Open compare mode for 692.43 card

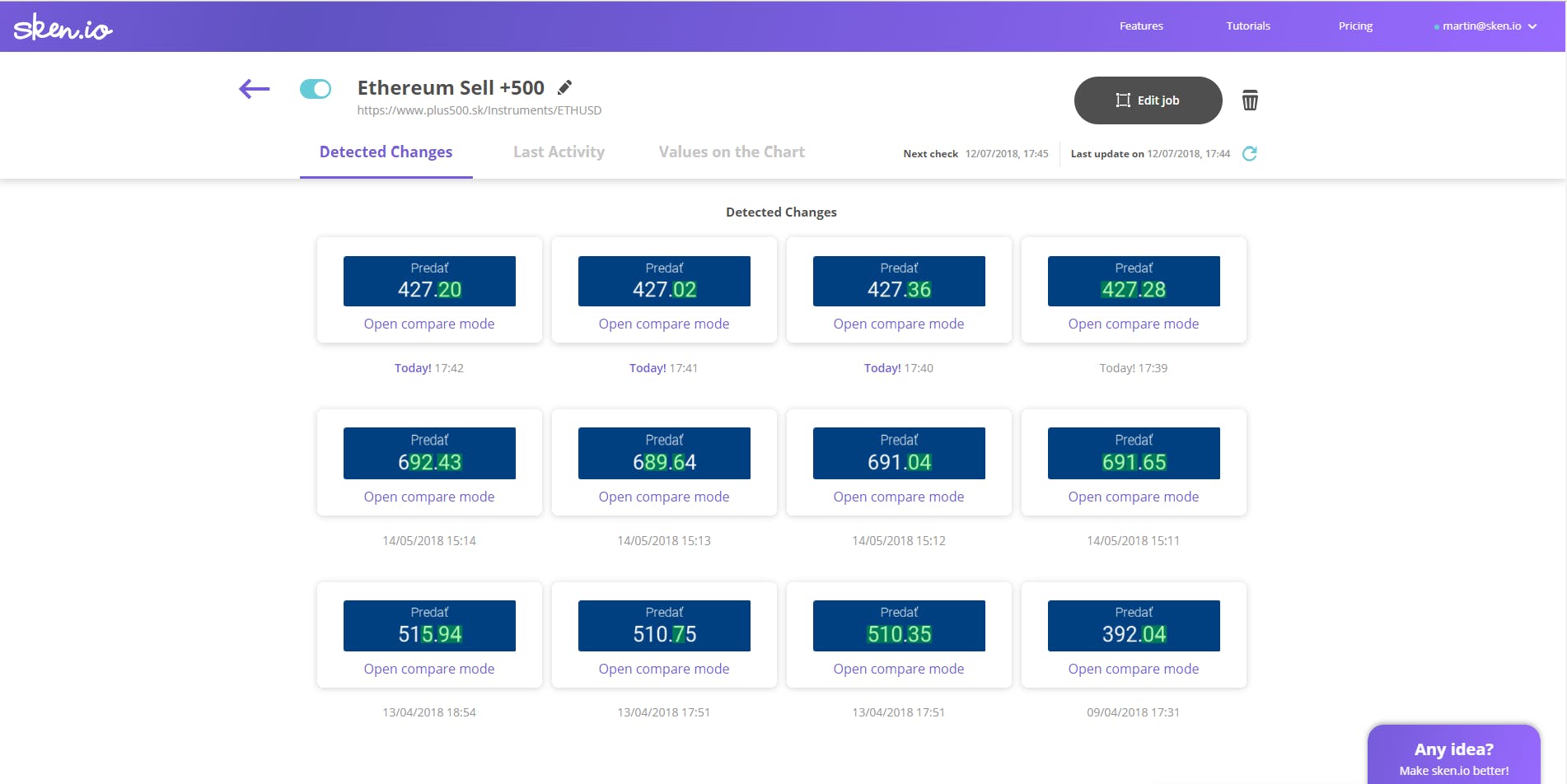coord(429,497)
